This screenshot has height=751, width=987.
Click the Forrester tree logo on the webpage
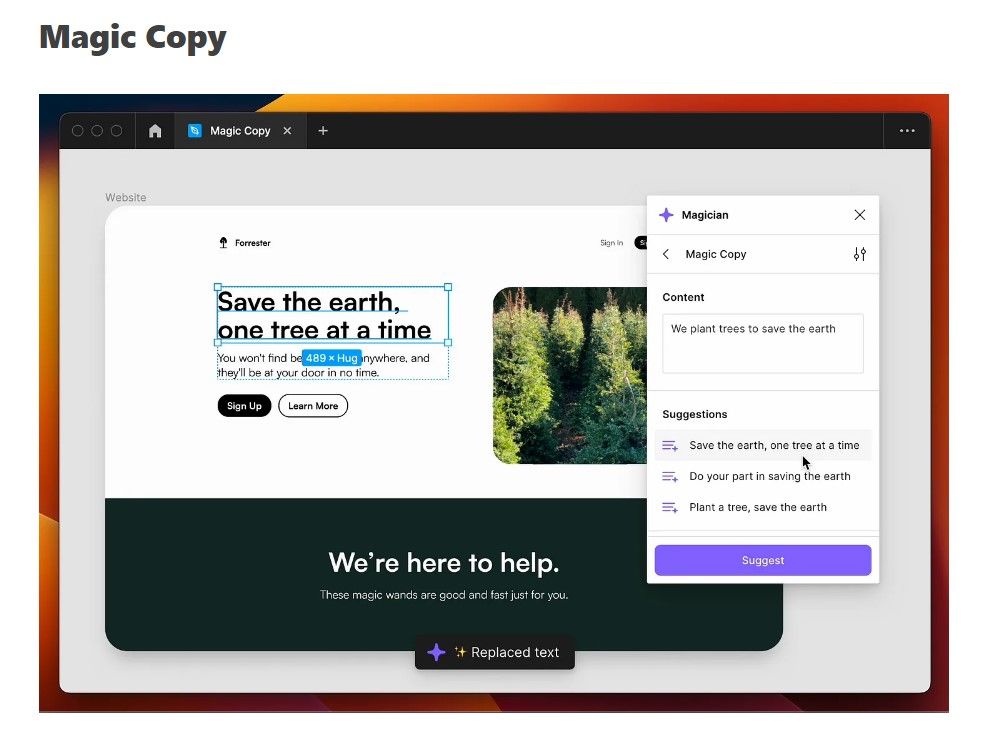(x=225, y=242)
